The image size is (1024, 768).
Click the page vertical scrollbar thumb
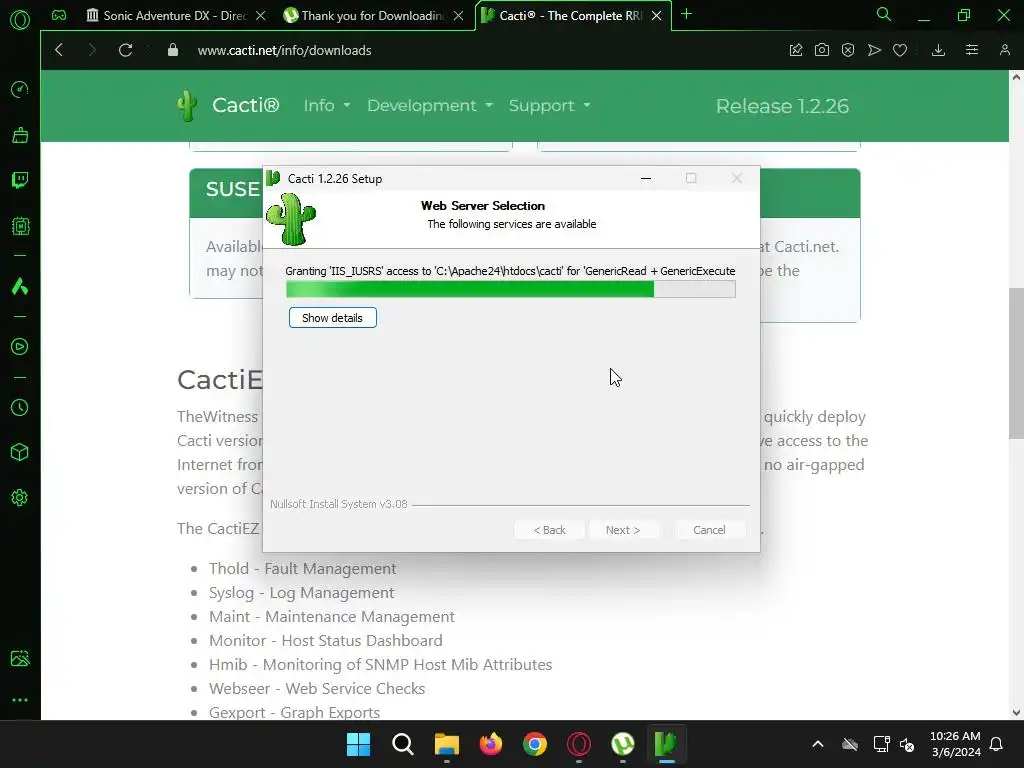[x=1016, y=363]
